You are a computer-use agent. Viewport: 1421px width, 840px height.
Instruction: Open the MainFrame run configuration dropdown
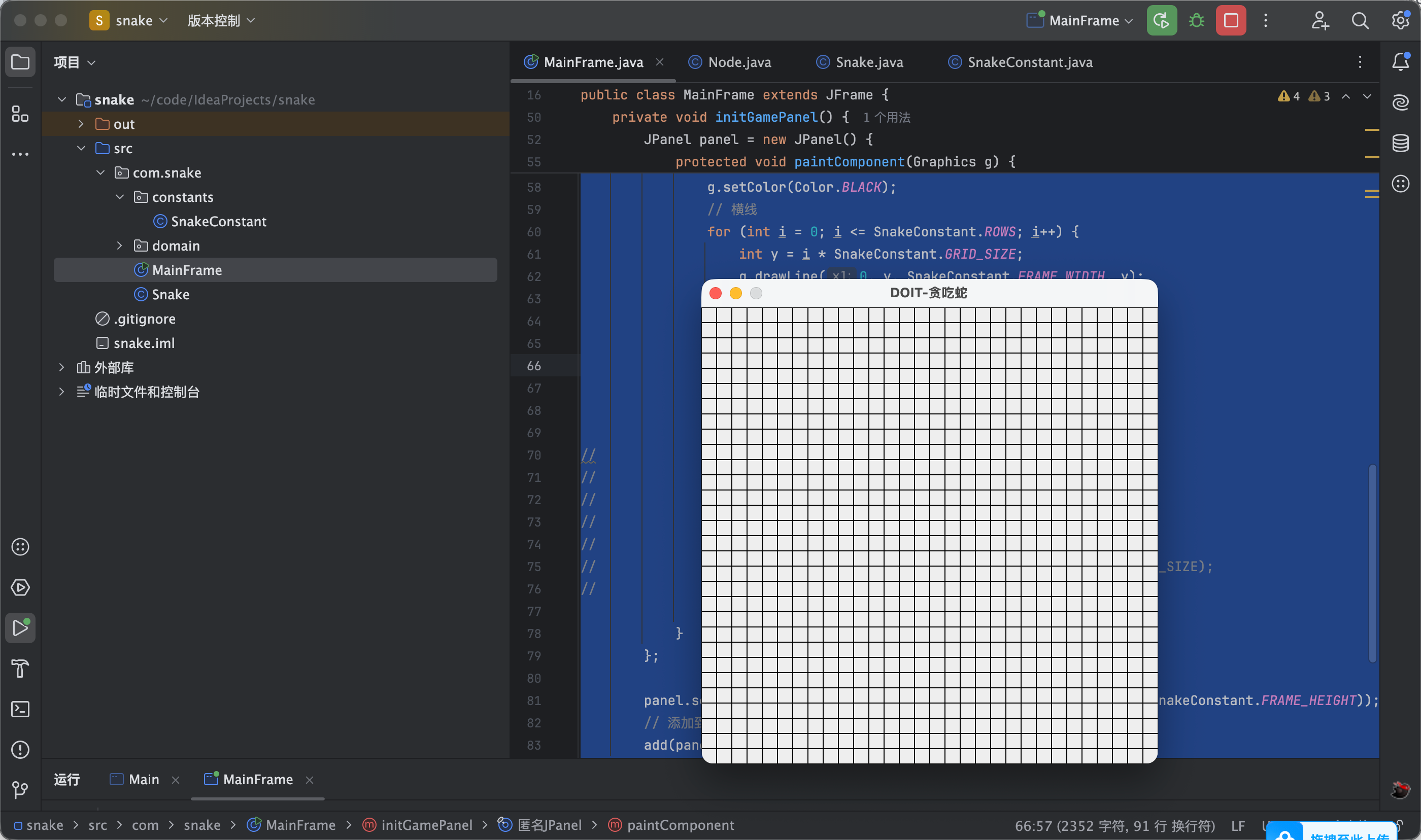click(1079, 20)
